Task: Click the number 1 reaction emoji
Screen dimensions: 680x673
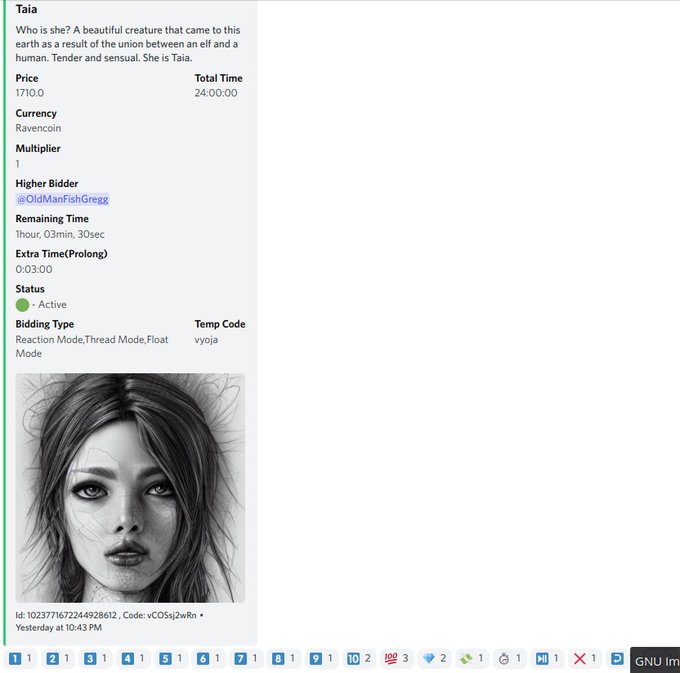Action: [x=20, y=659]
